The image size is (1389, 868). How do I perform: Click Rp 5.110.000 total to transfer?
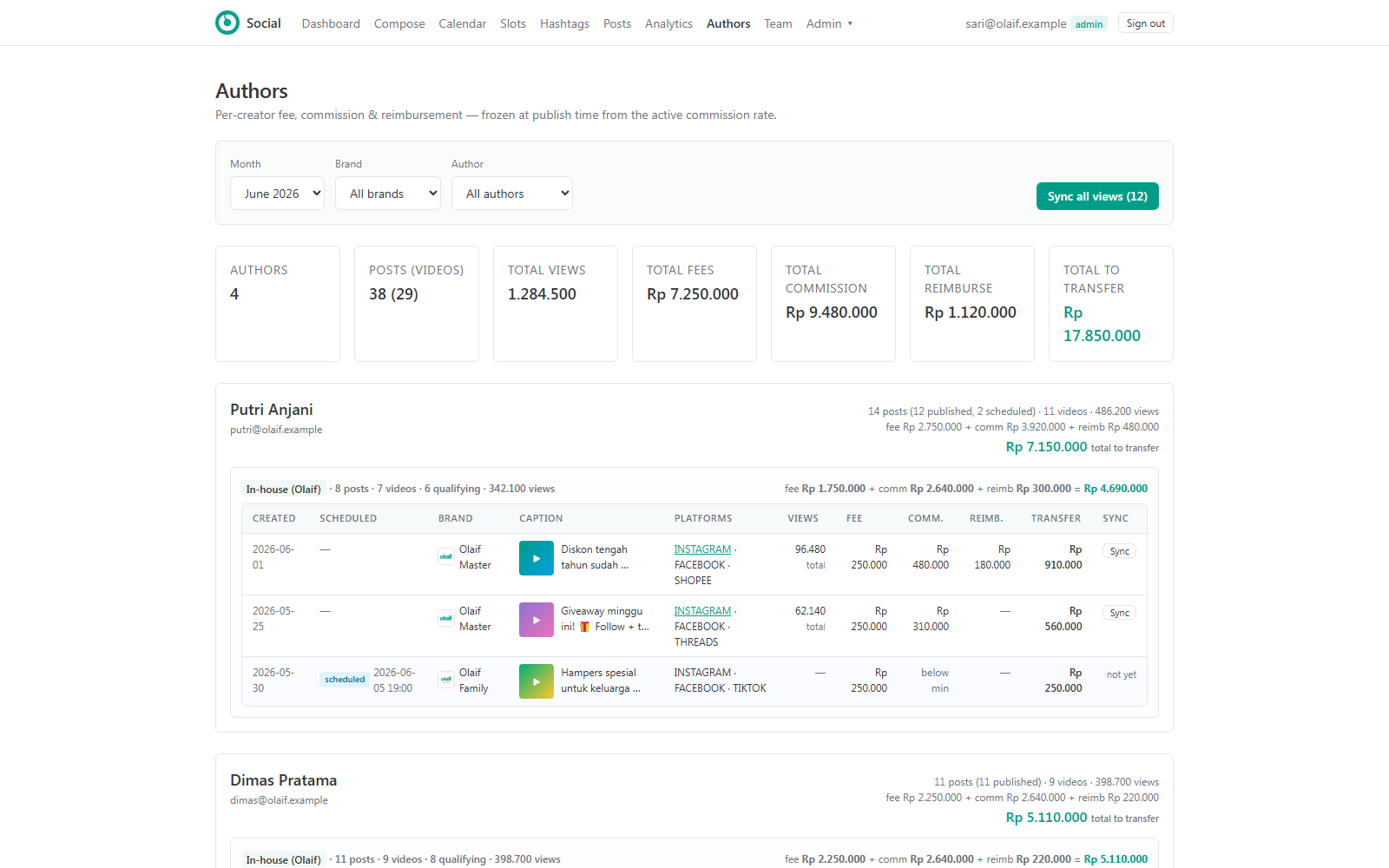tap(1082, 818)
